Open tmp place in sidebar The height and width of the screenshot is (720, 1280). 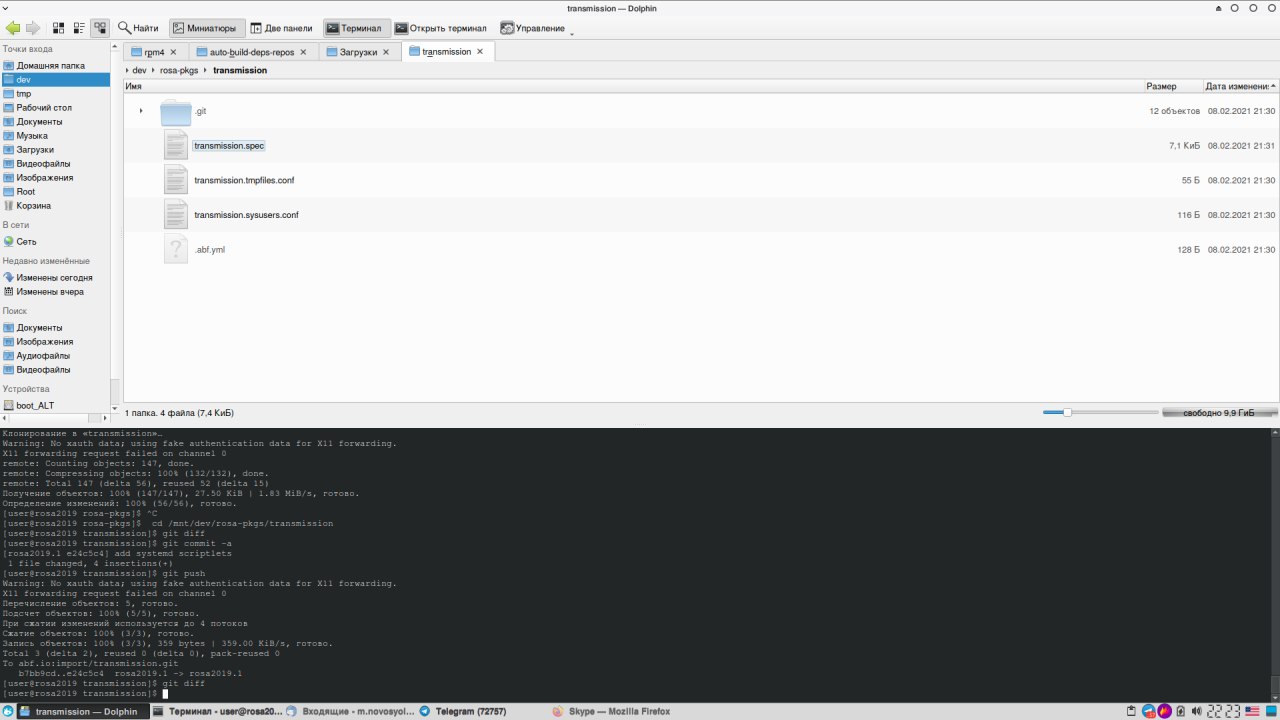pyautogui.click(x=55, y=93)
